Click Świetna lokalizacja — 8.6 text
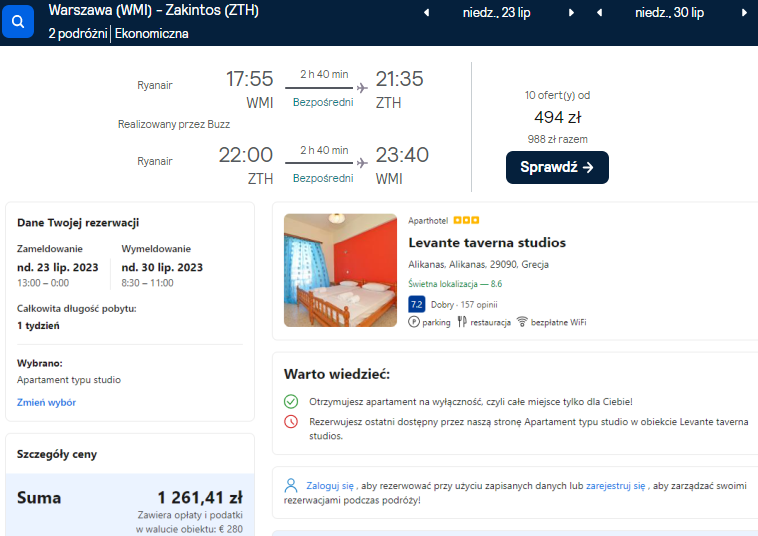The width and height of the screenshot is (758, 536). pos(455,284)
